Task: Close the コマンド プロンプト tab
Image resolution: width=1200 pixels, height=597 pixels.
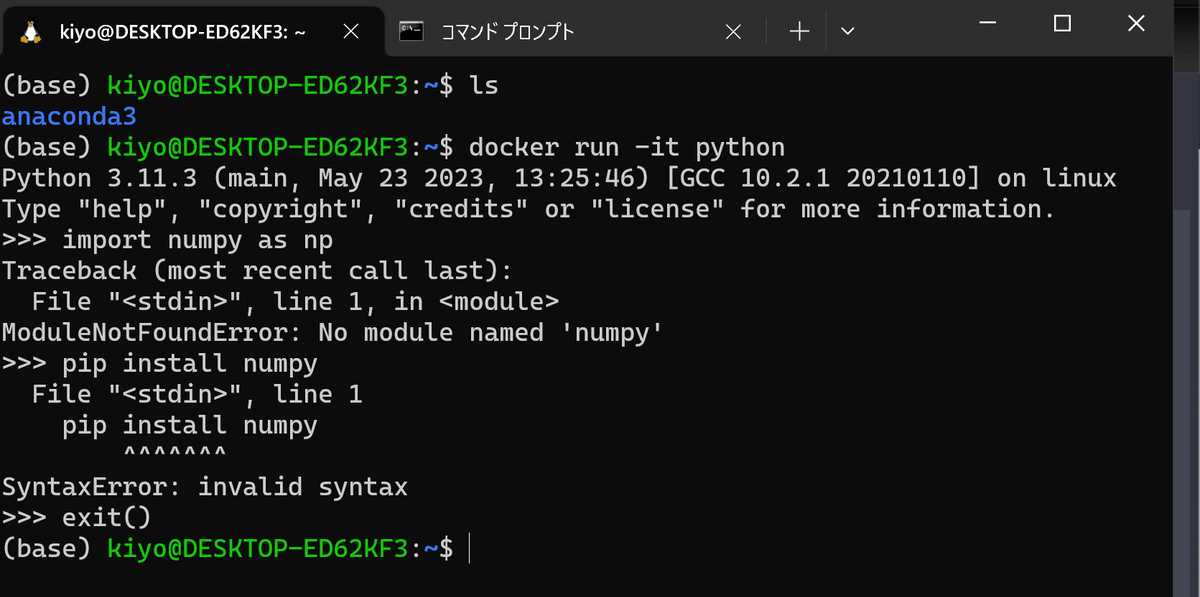Action: [732, 32]
